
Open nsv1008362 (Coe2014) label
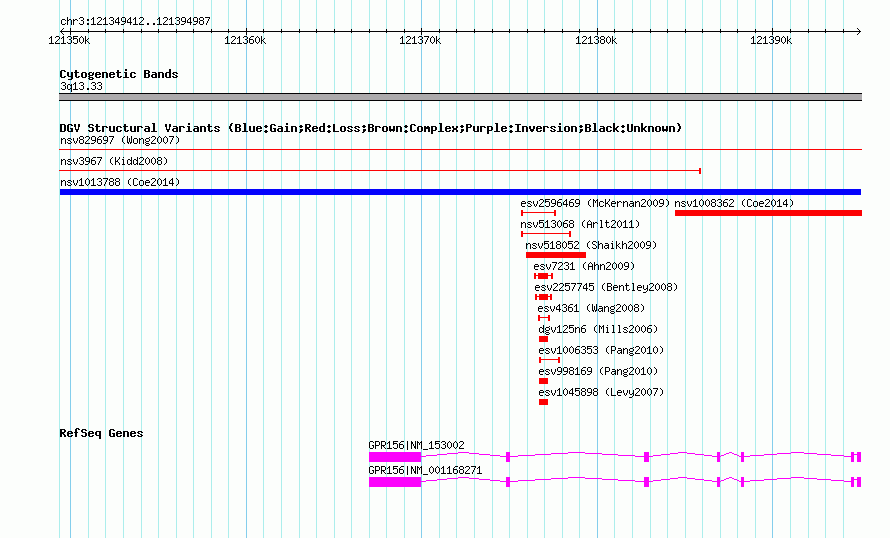(x=734, y=203)
